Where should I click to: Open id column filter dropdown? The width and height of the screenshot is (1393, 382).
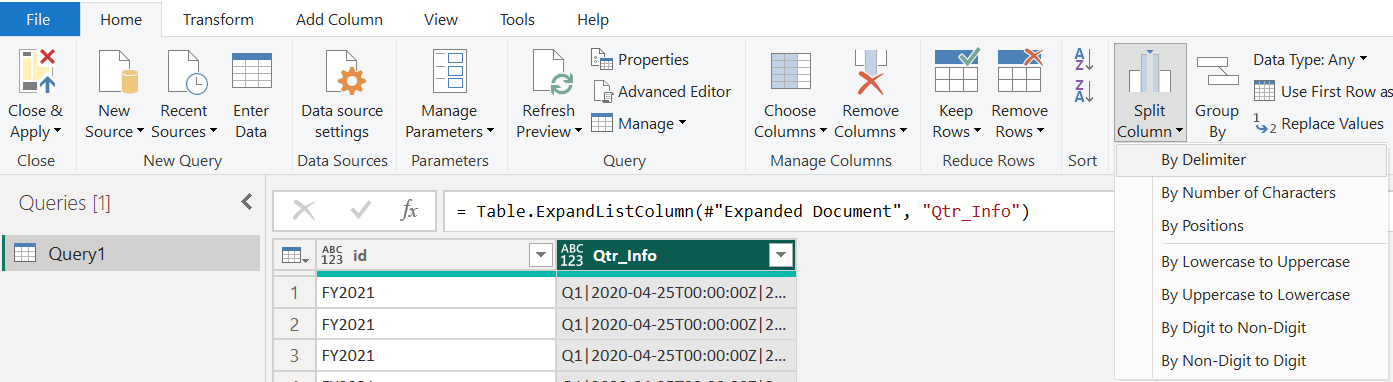pos(541,256)
